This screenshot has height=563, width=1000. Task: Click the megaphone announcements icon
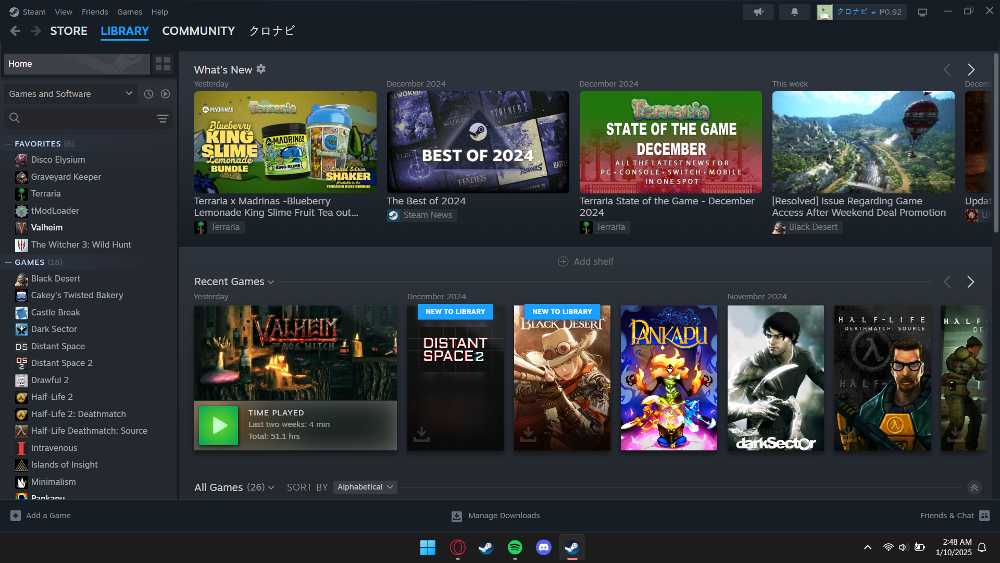click(758, 12)
